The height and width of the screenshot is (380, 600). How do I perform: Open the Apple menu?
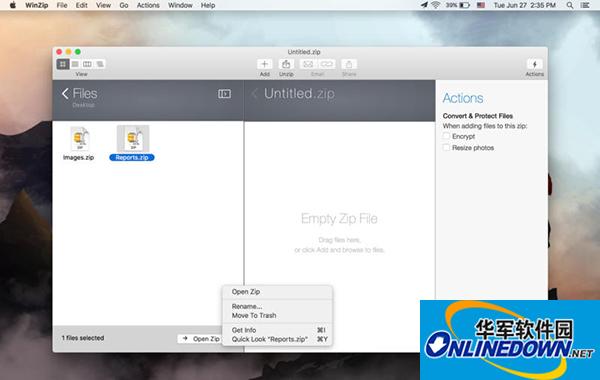(x=13, y=5)
